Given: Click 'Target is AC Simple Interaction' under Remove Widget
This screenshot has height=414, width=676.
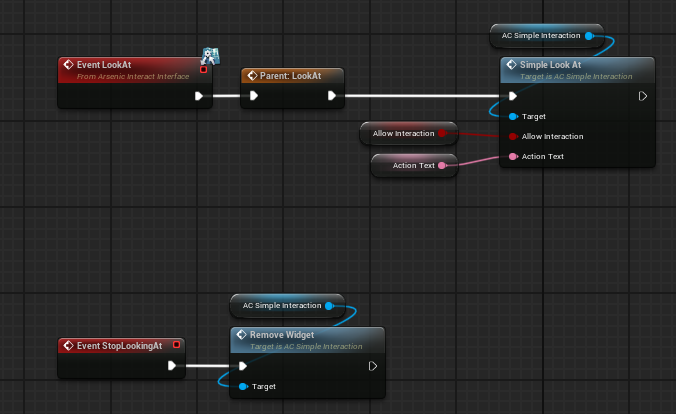Looking at the screenshot, I should [x=306, y=346].
